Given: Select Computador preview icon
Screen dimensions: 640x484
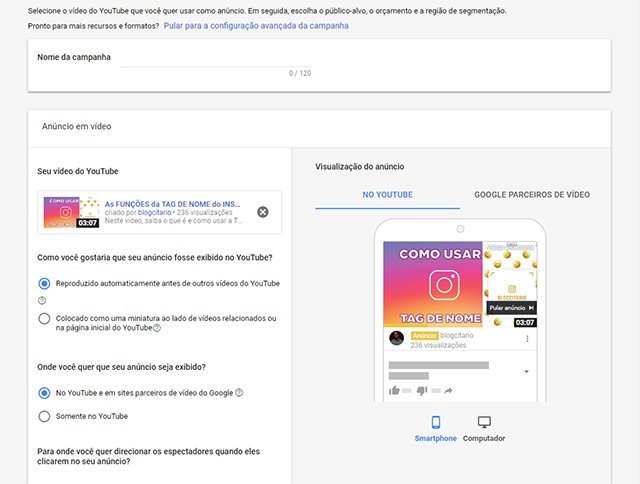Looking at the screenshot, I should pyautogui.click(x=484, y=422).
